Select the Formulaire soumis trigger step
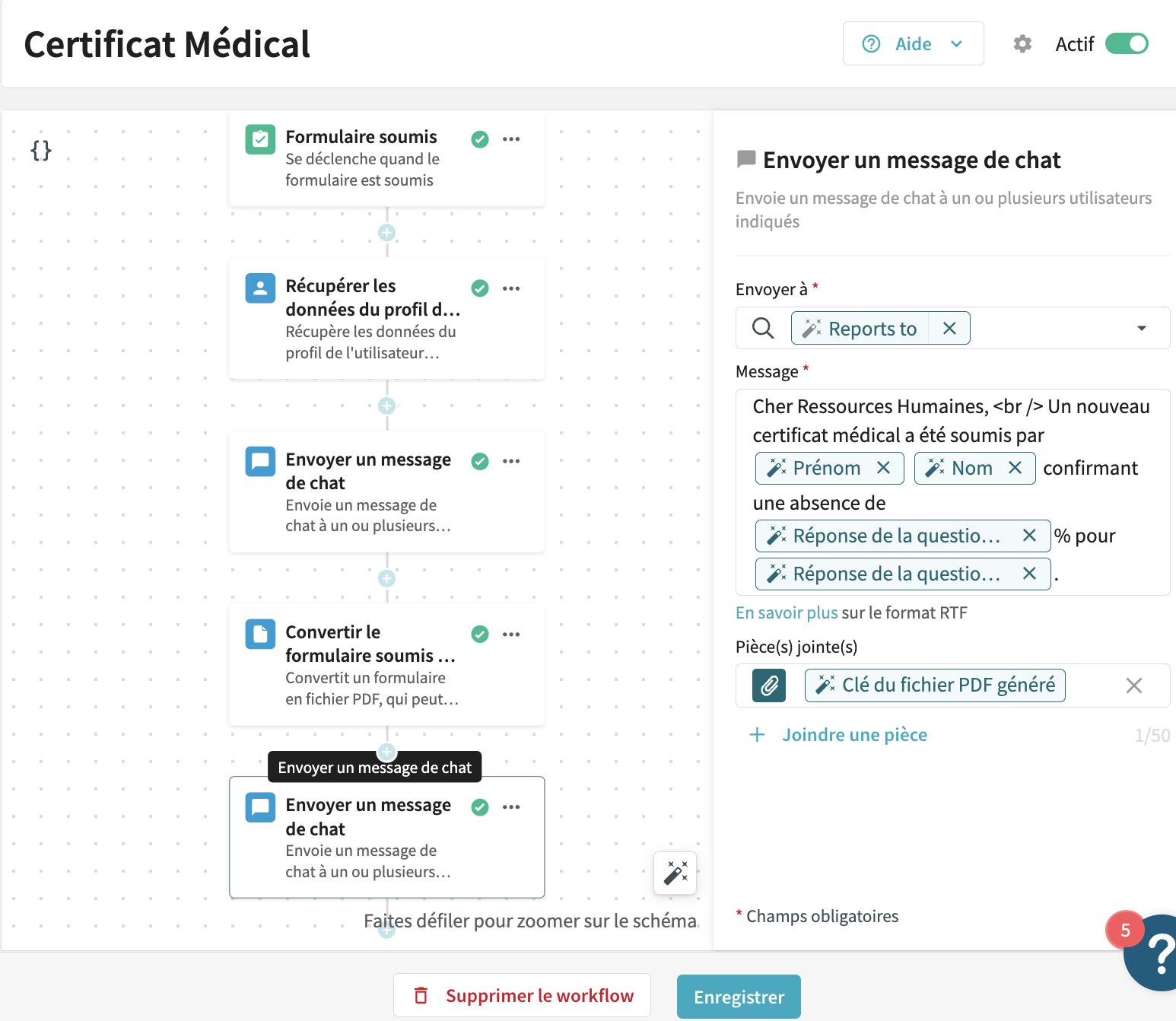 point(362,157)
